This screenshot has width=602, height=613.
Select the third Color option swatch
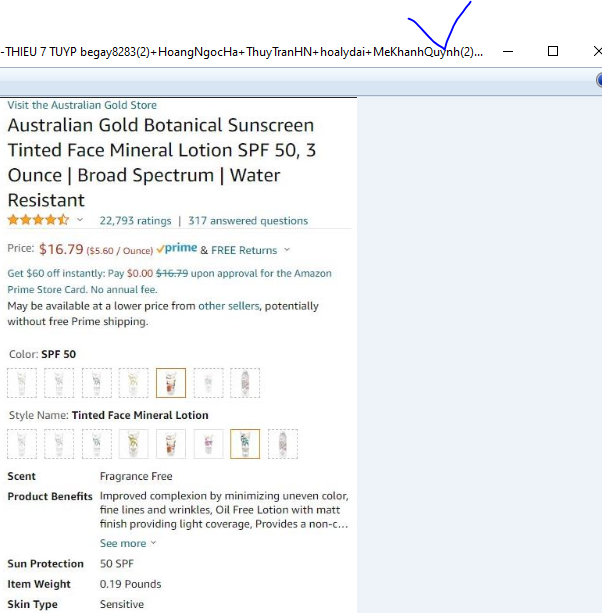coord(97,383)
